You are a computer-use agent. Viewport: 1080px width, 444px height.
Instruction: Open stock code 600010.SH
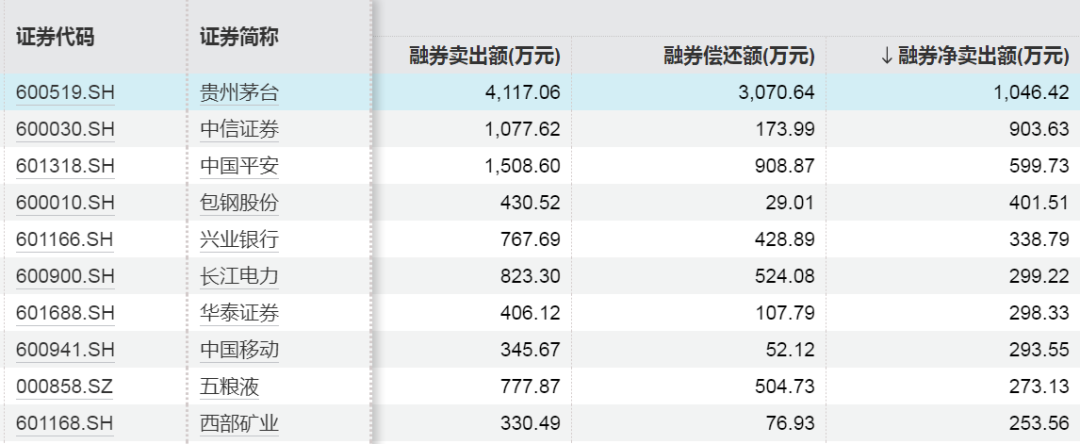coord(65,202)
